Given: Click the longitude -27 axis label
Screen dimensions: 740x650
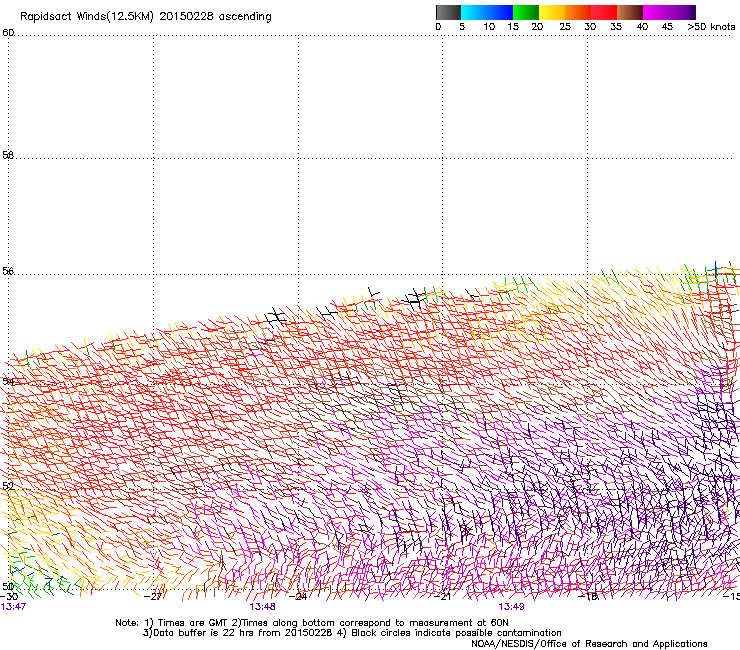Looking at the screenshot, I should [x=153, y=596].
